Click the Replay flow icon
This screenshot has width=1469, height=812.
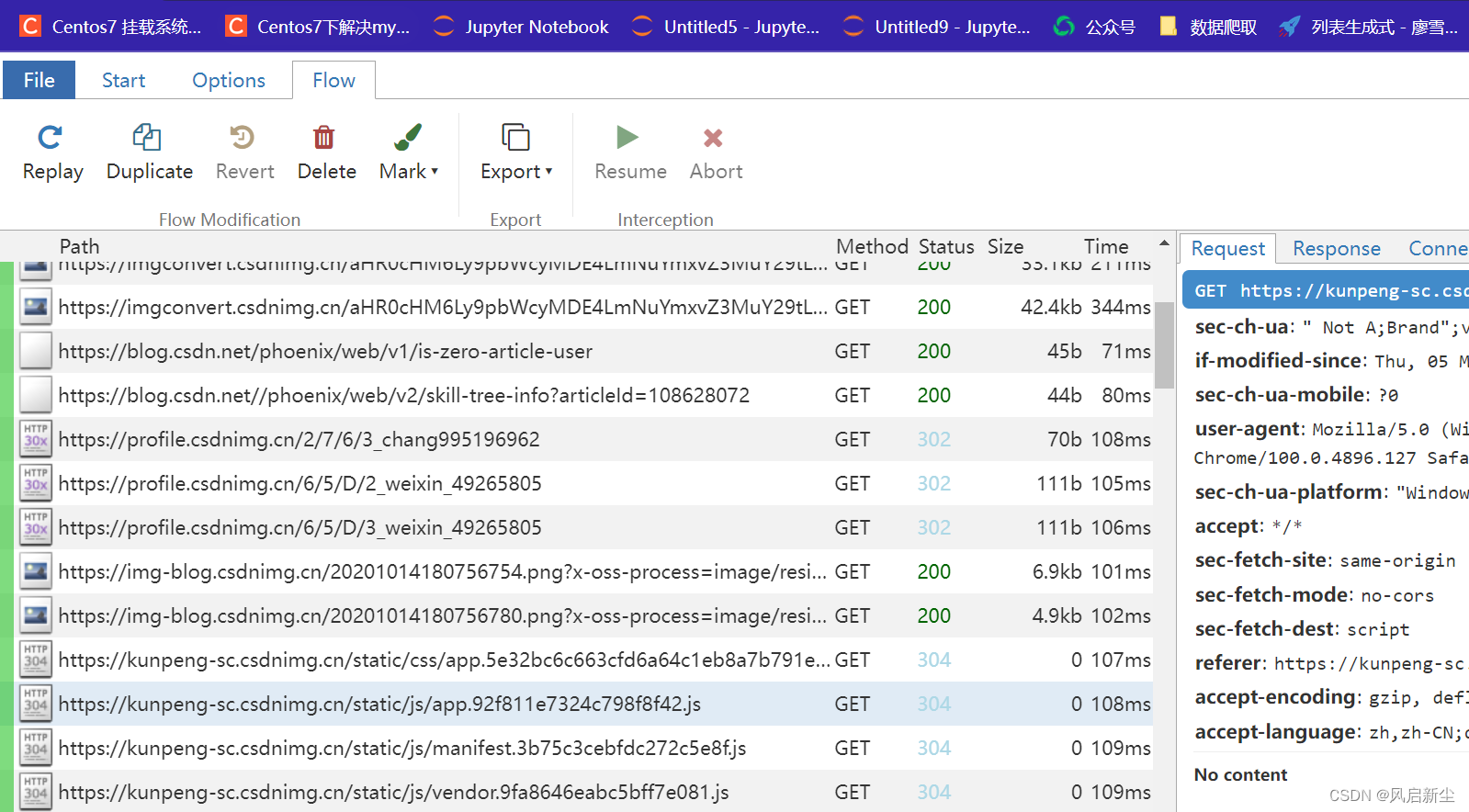(51, 138)
